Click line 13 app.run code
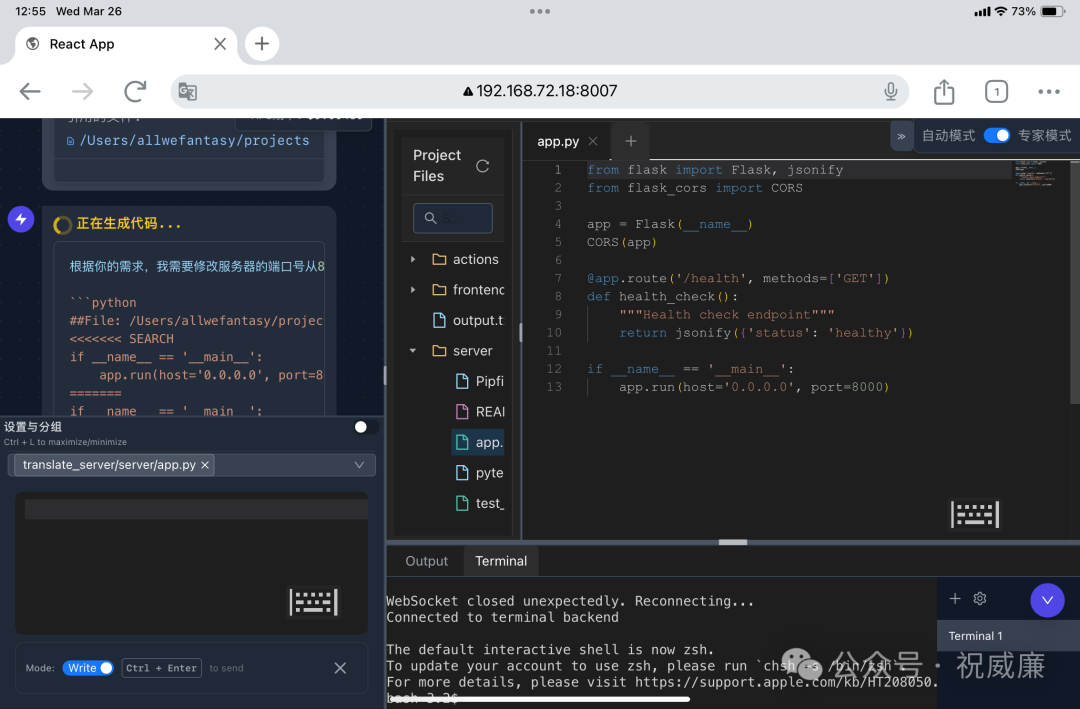Viewport: 1080px width, 709px height. [754, 387]
